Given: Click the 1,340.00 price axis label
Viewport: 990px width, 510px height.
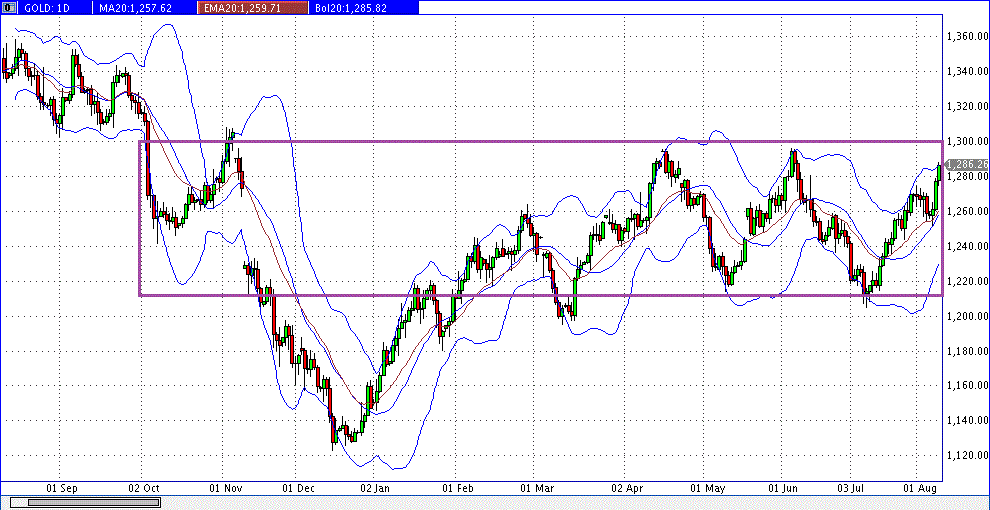Looking at the screenshot, I should tap(968, 72).
